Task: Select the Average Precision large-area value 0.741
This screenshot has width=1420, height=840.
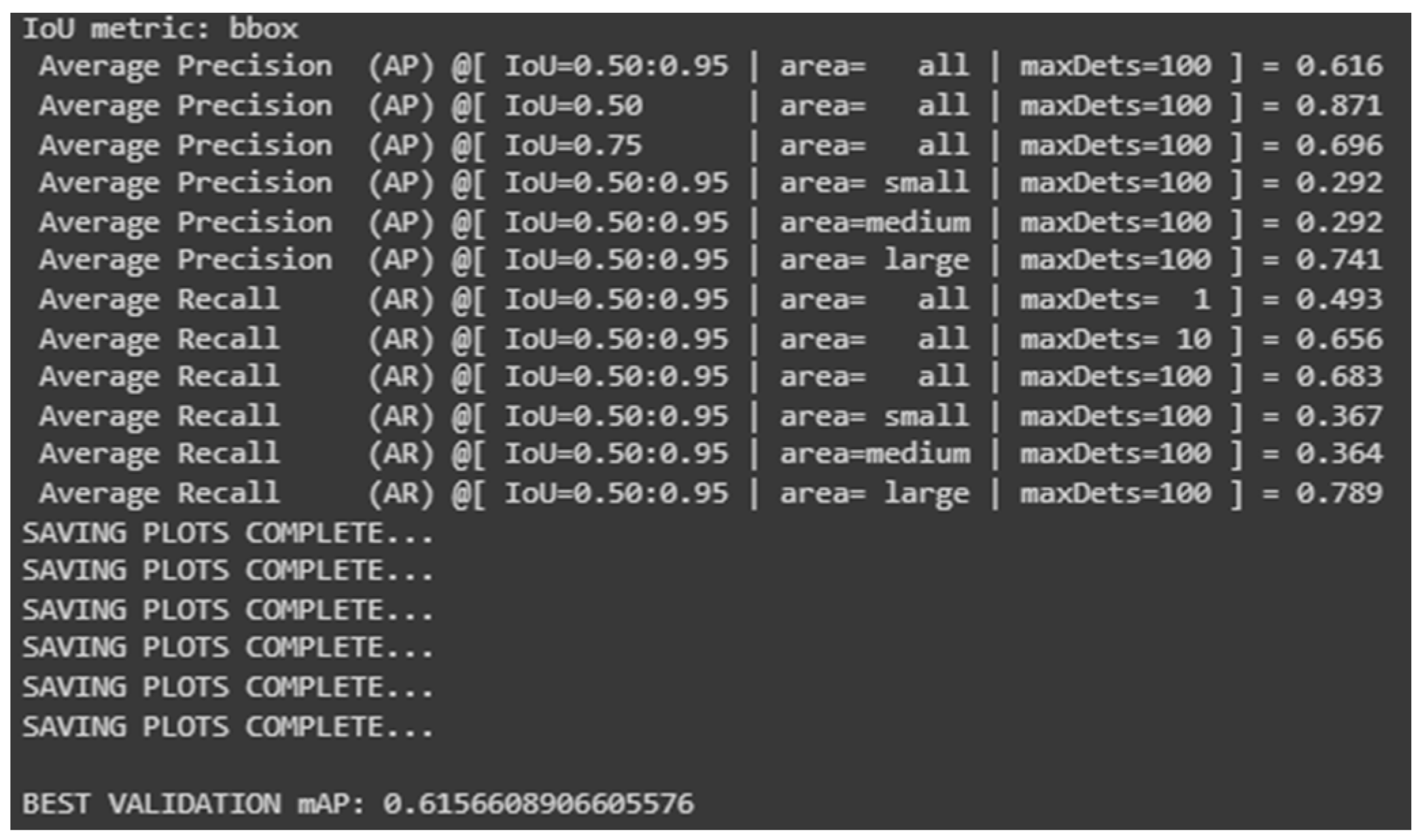Action: point(1338,260)
